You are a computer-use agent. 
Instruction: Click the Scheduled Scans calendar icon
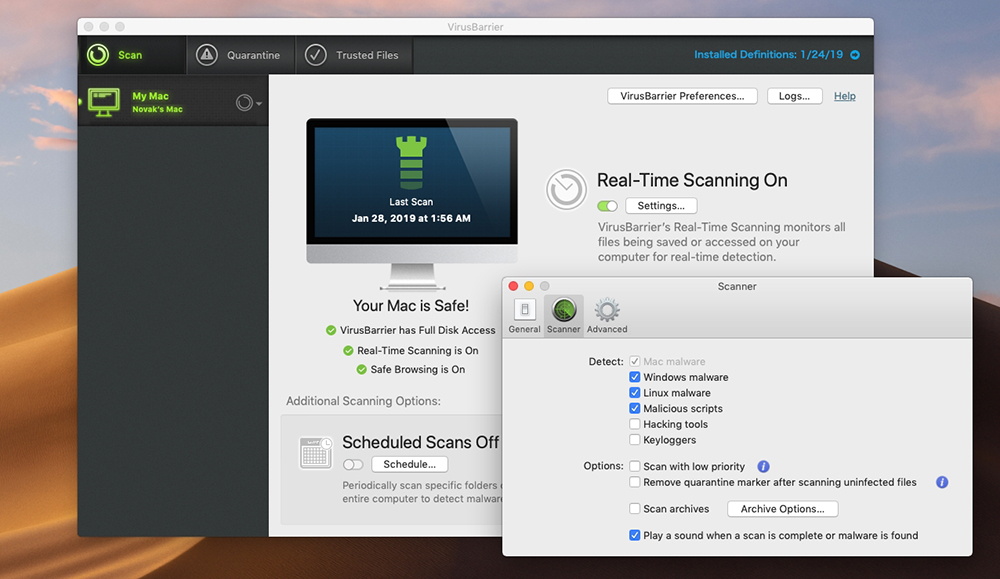point(316,453)
